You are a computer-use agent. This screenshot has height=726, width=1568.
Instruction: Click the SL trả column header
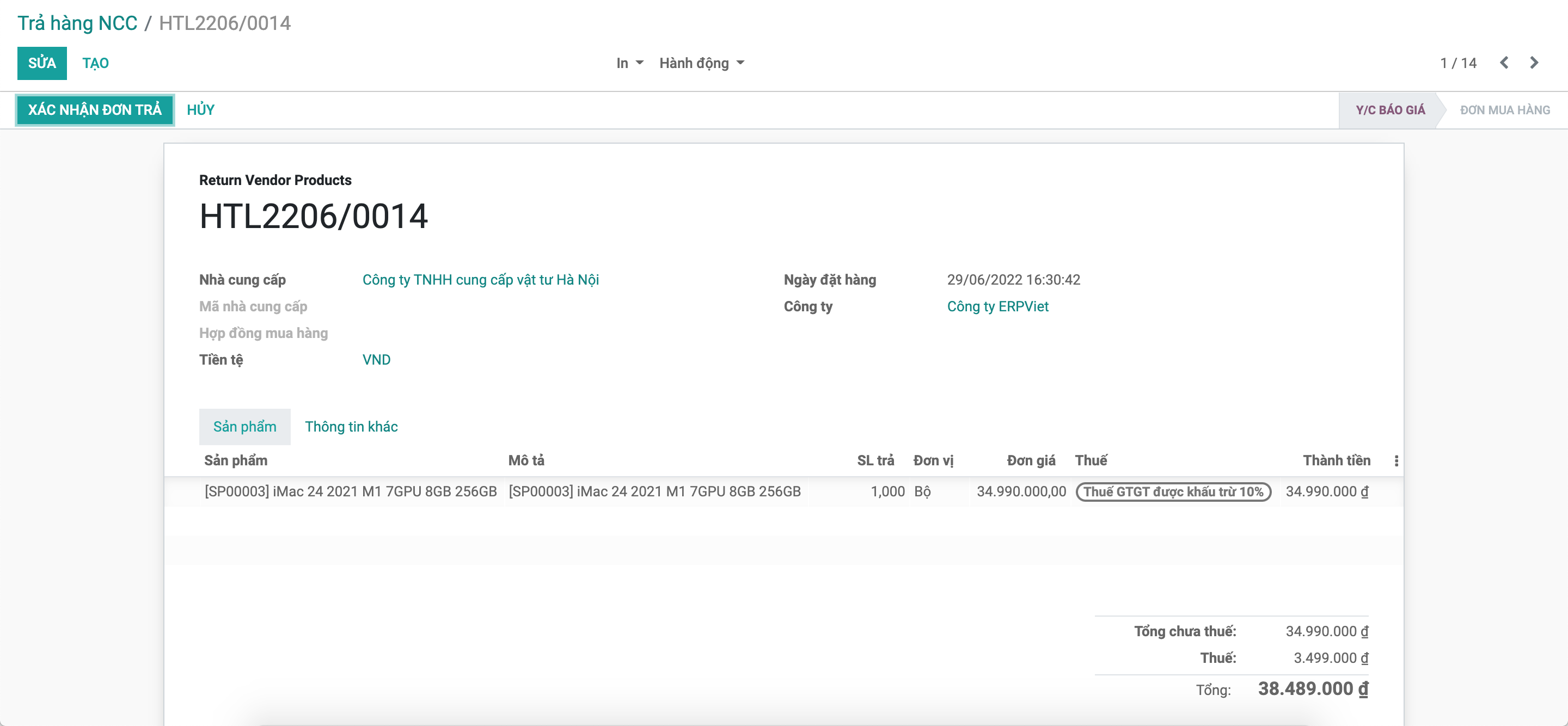pos(875,460)
